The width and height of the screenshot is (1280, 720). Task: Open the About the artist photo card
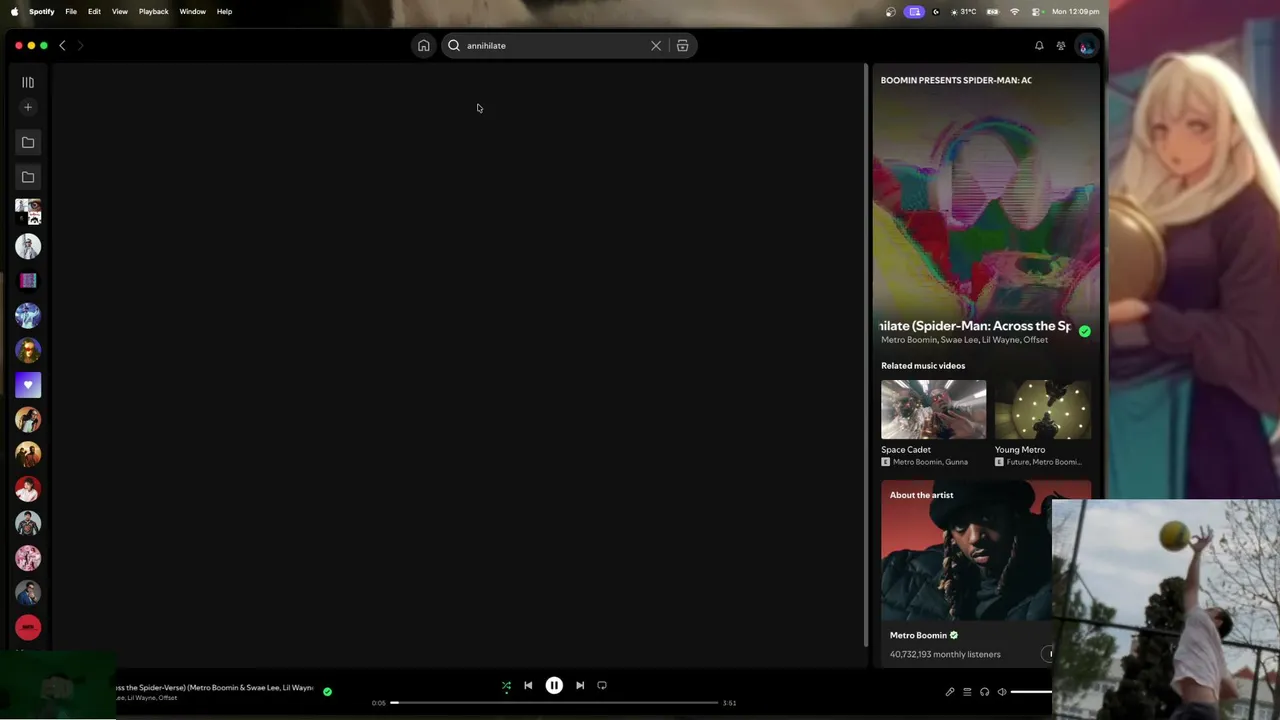point(986,550)
